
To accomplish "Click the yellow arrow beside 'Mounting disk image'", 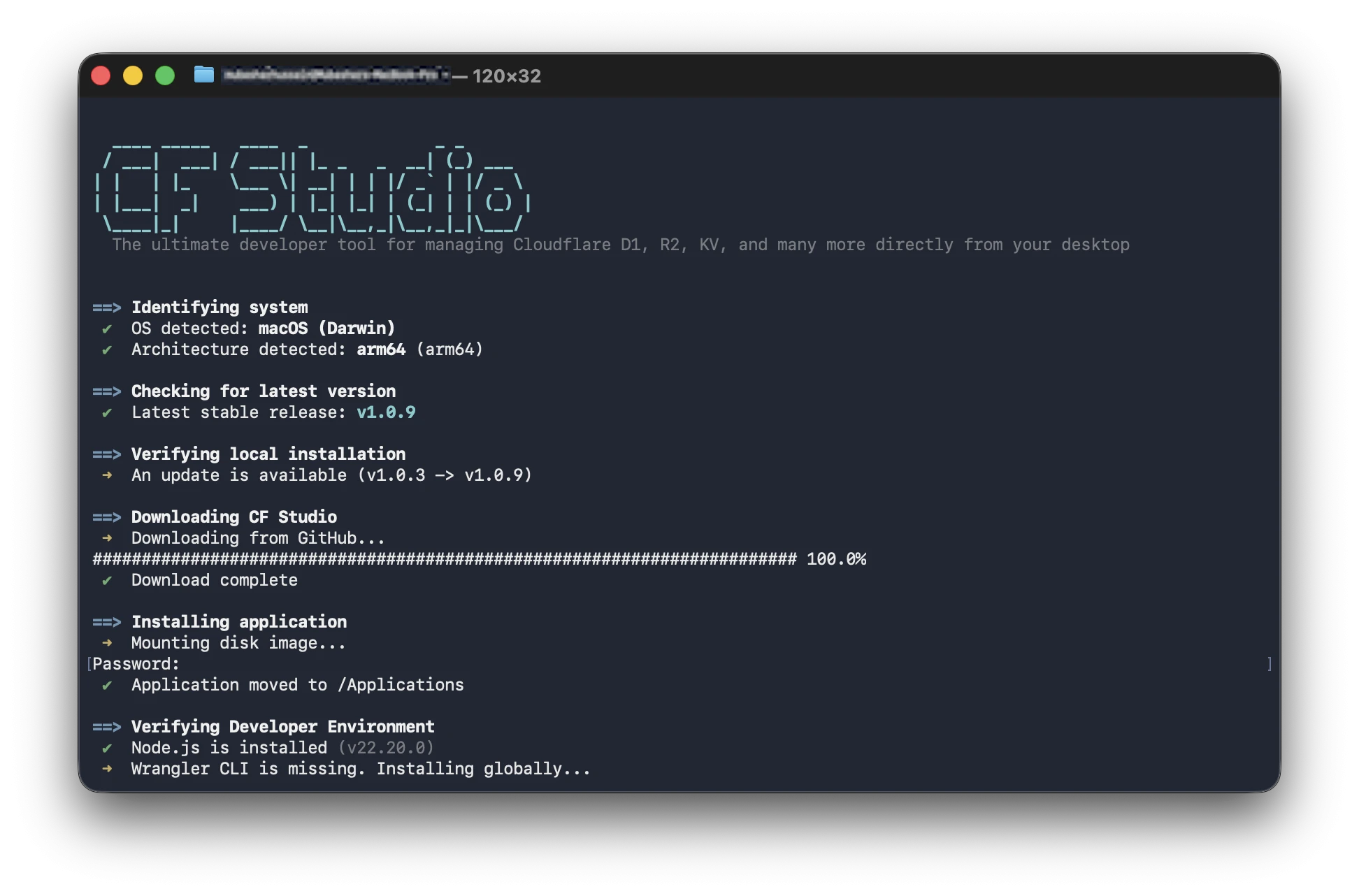I will [x=107, y=643].
